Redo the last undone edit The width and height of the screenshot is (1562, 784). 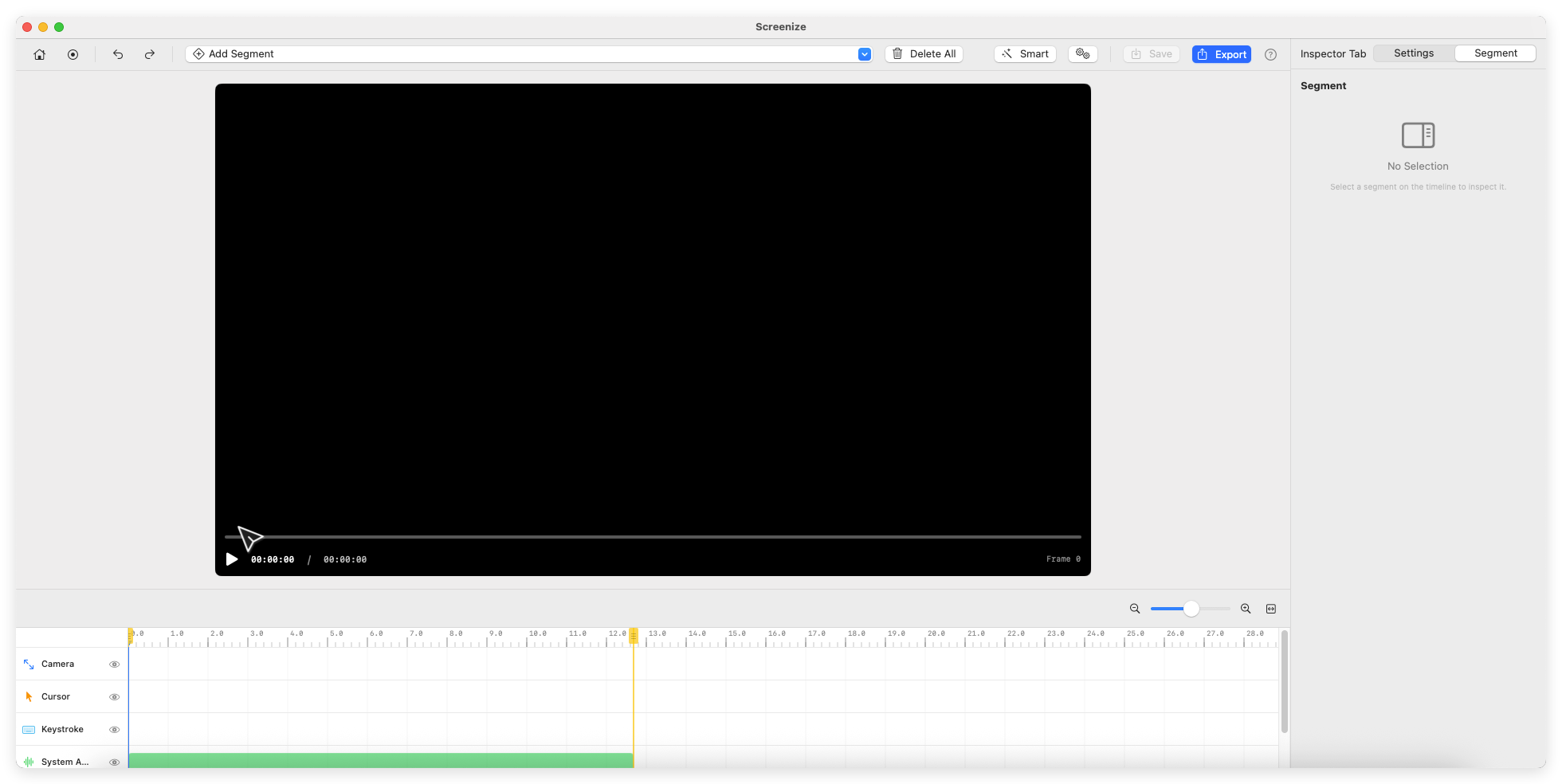150,54
